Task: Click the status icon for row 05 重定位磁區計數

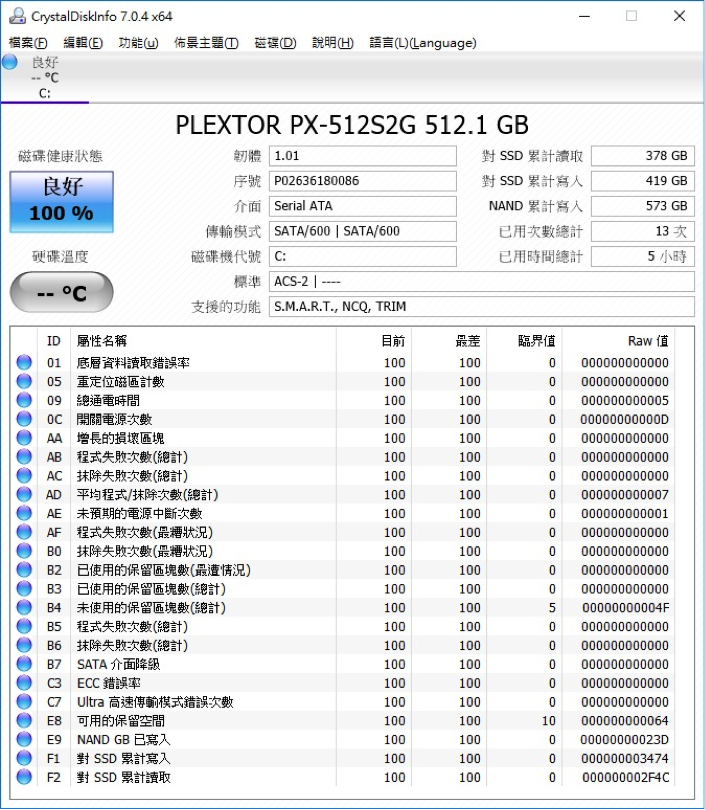Action: [x=24, y=381]
